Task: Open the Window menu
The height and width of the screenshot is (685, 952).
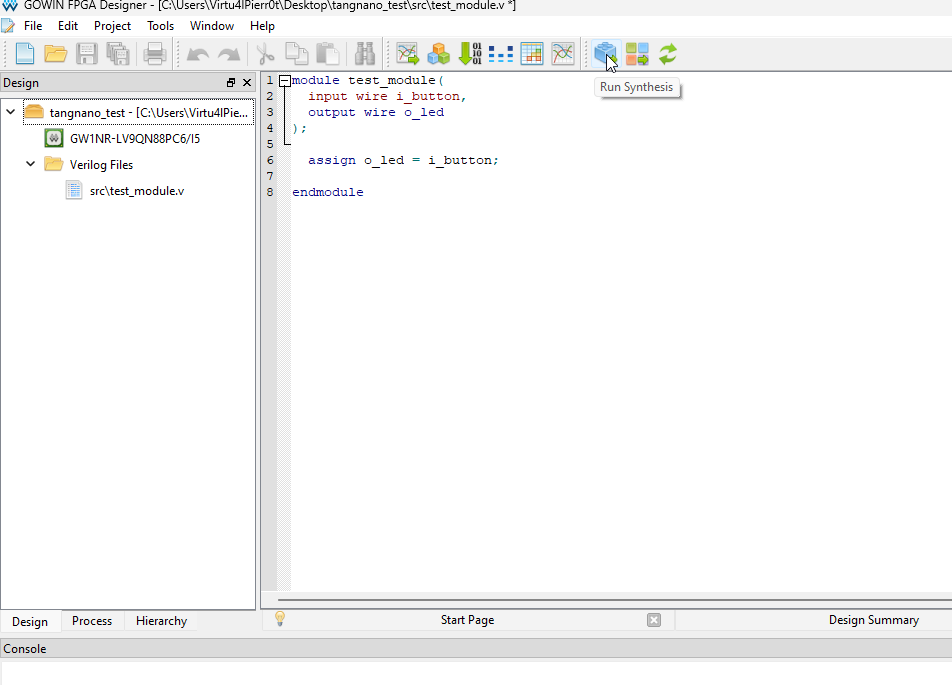Action: coord(212,26)
